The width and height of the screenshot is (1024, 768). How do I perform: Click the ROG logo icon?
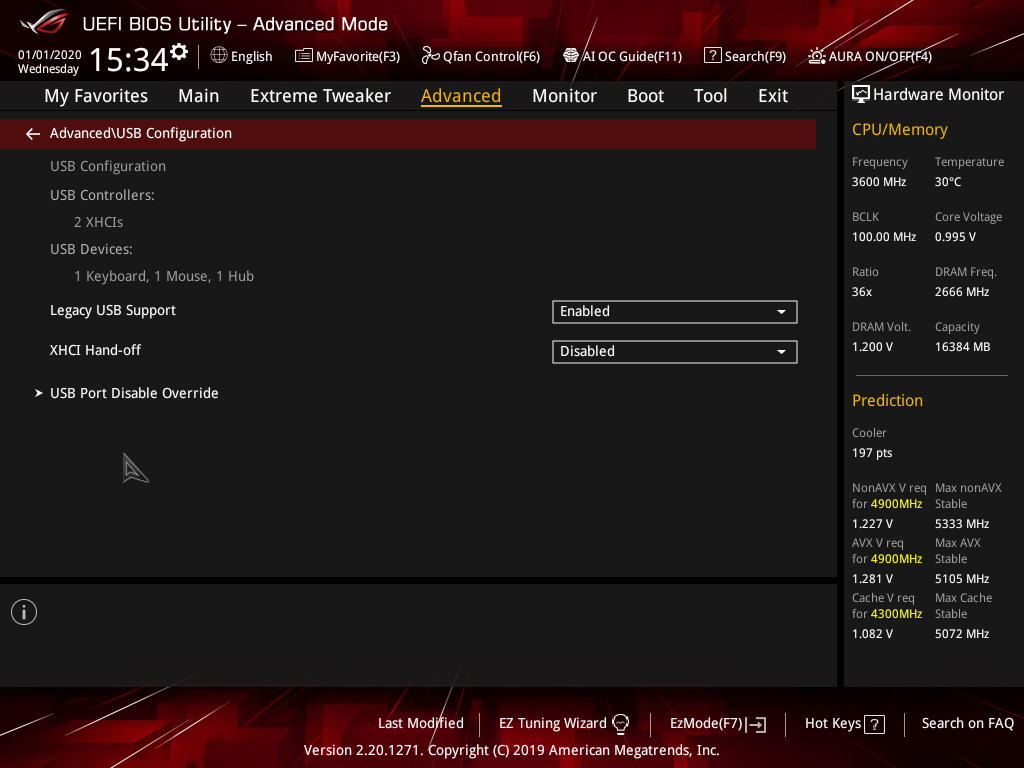click(x=43, y=22)
